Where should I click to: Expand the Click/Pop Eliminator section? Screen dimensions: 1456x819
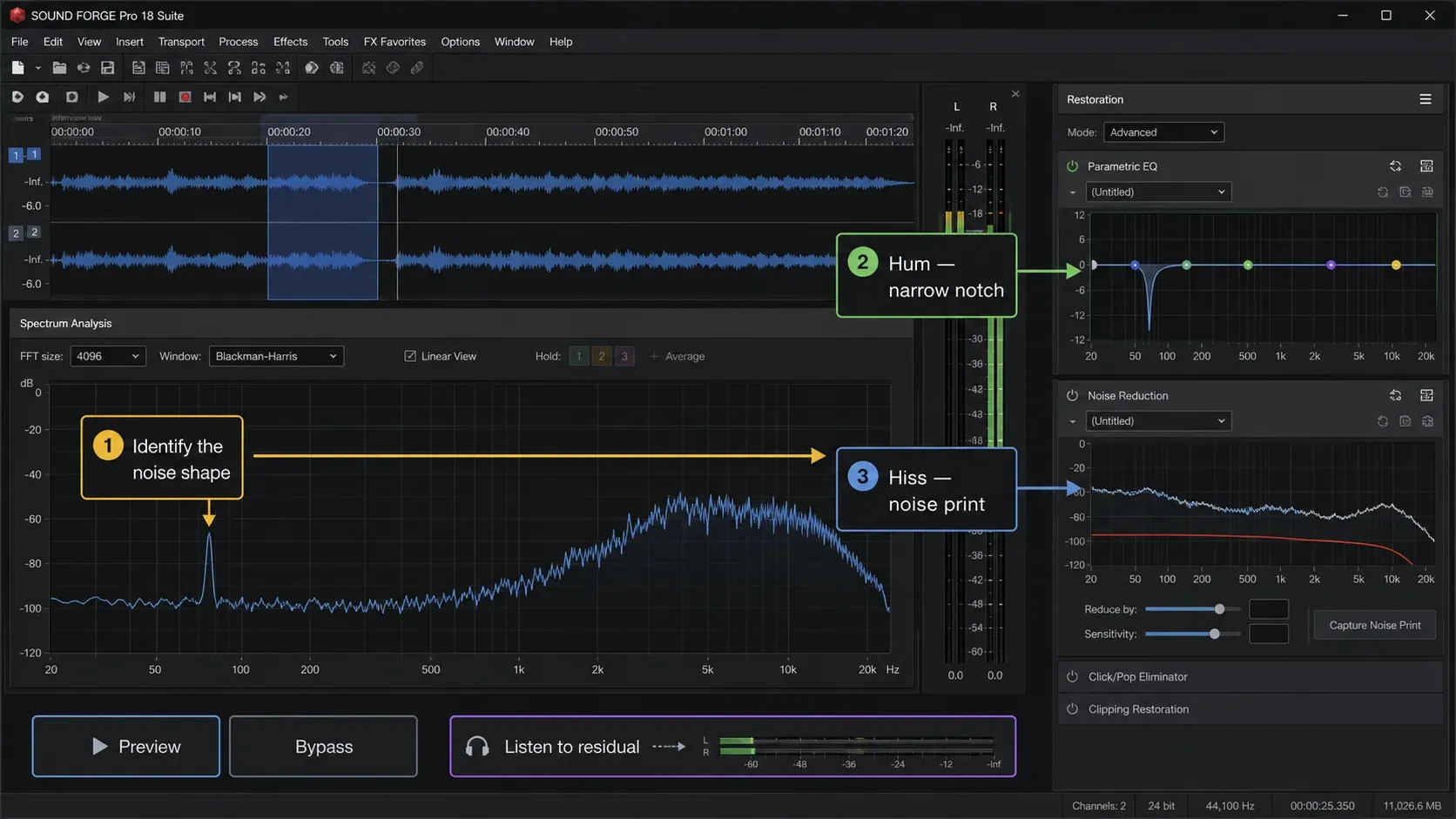[1250, 677]
